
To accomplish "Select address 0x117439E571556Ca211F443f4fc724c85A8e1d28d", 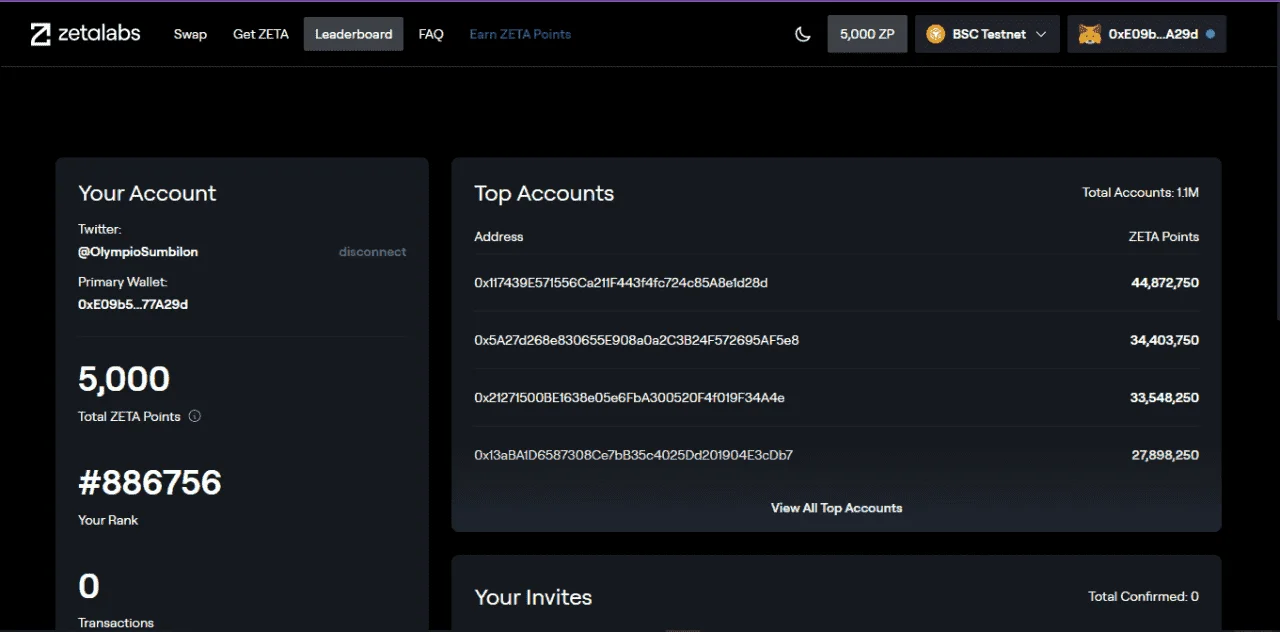I will pyautogui.click(x=621, y=283).
